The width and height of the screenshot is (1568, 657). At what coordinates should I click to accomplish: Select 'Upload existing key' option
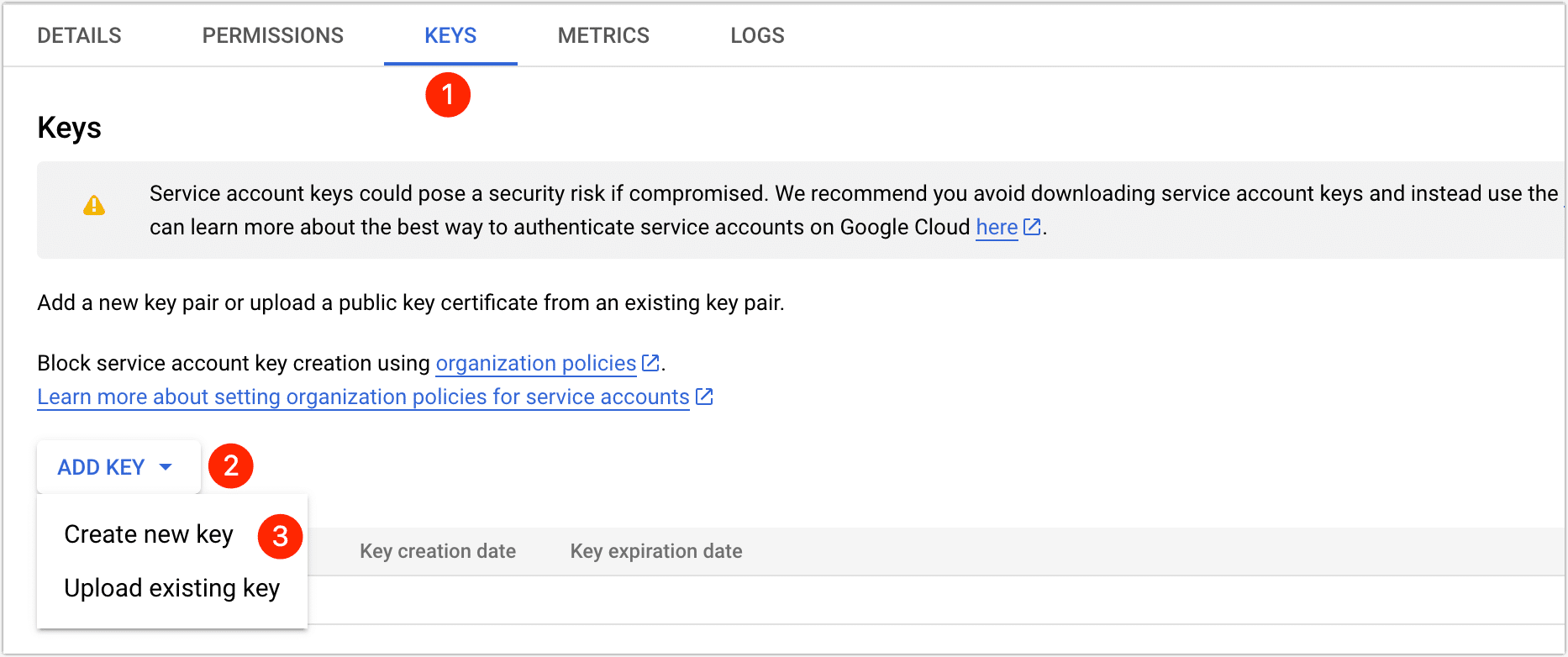171,588
